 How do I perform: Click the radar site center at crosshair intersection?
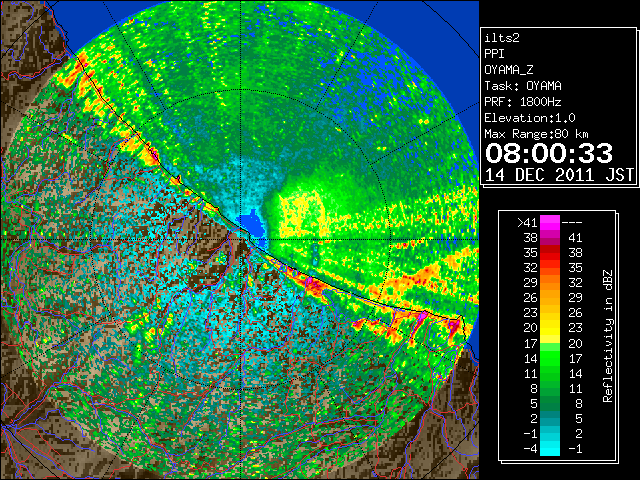point(241,240)
